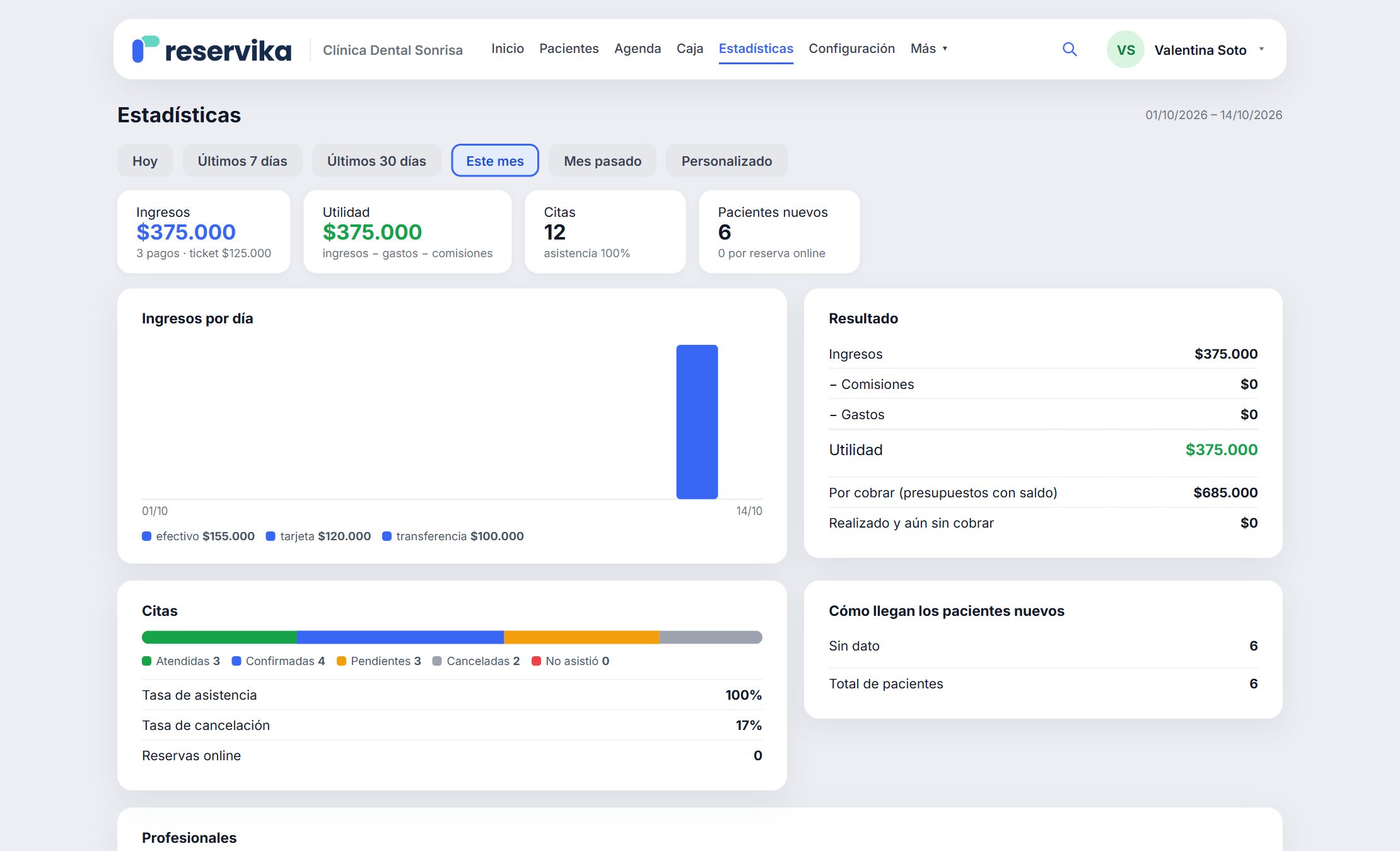
Task: Select the Estadísticas tab
Action: (756, 49)
